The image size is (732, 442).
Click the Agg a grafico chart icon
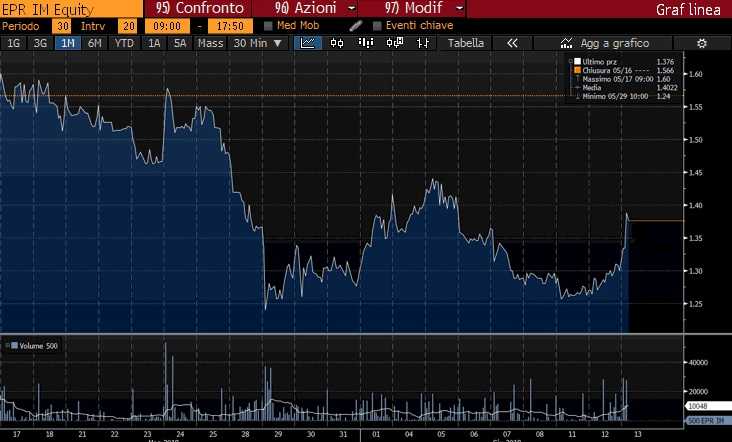coord(566,43)
